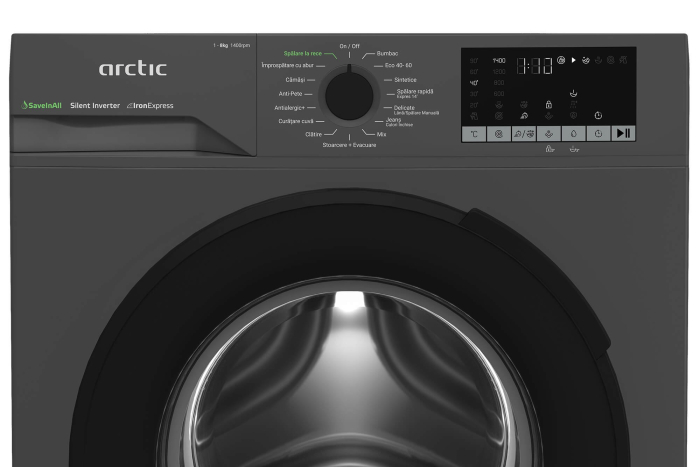Screen dimensions: 700x467
Task: Click the SaveInAll green leaf logo
Action: pos(41,105)
